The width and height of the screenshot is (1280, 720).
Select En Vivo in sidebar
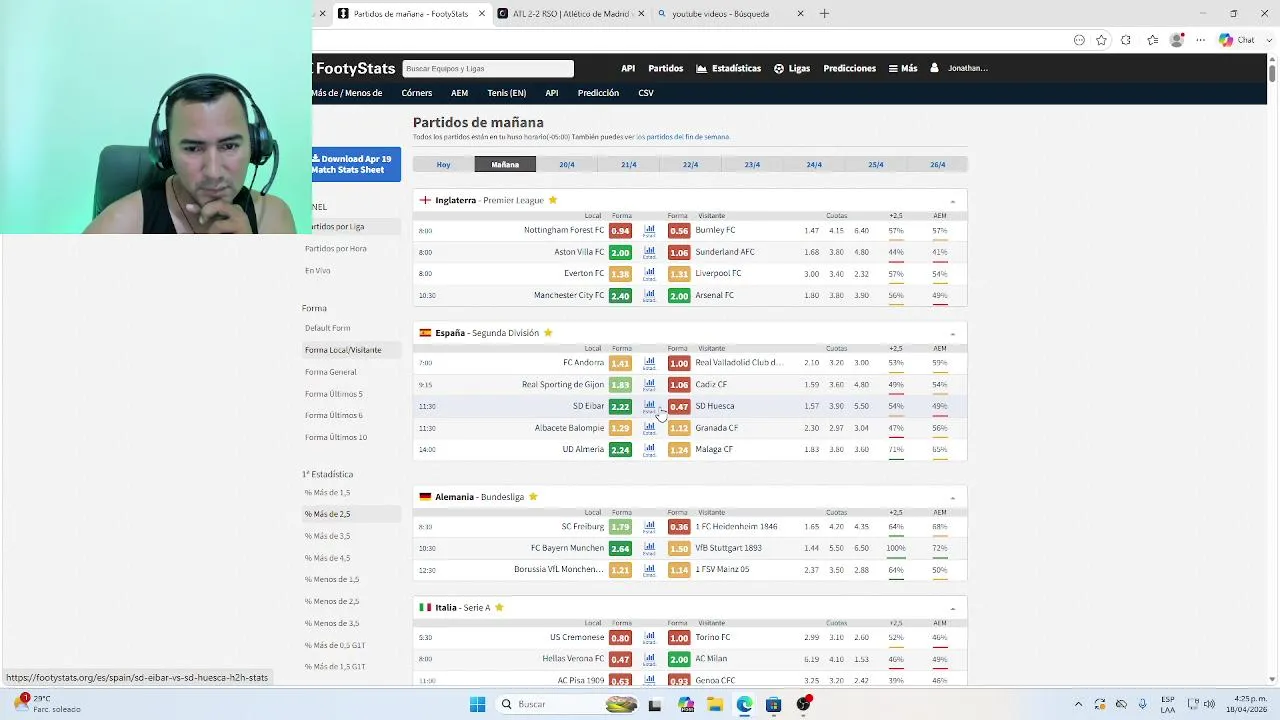click(317, 271)
